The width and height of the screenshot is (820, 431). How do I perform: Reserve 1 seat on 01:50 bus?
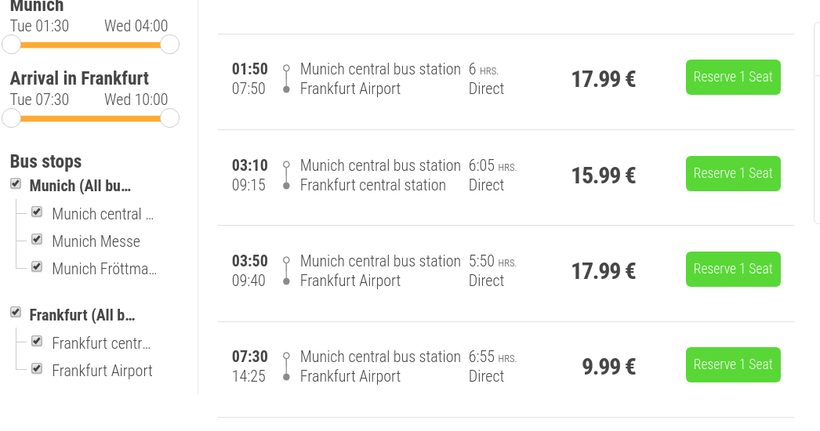733,77
